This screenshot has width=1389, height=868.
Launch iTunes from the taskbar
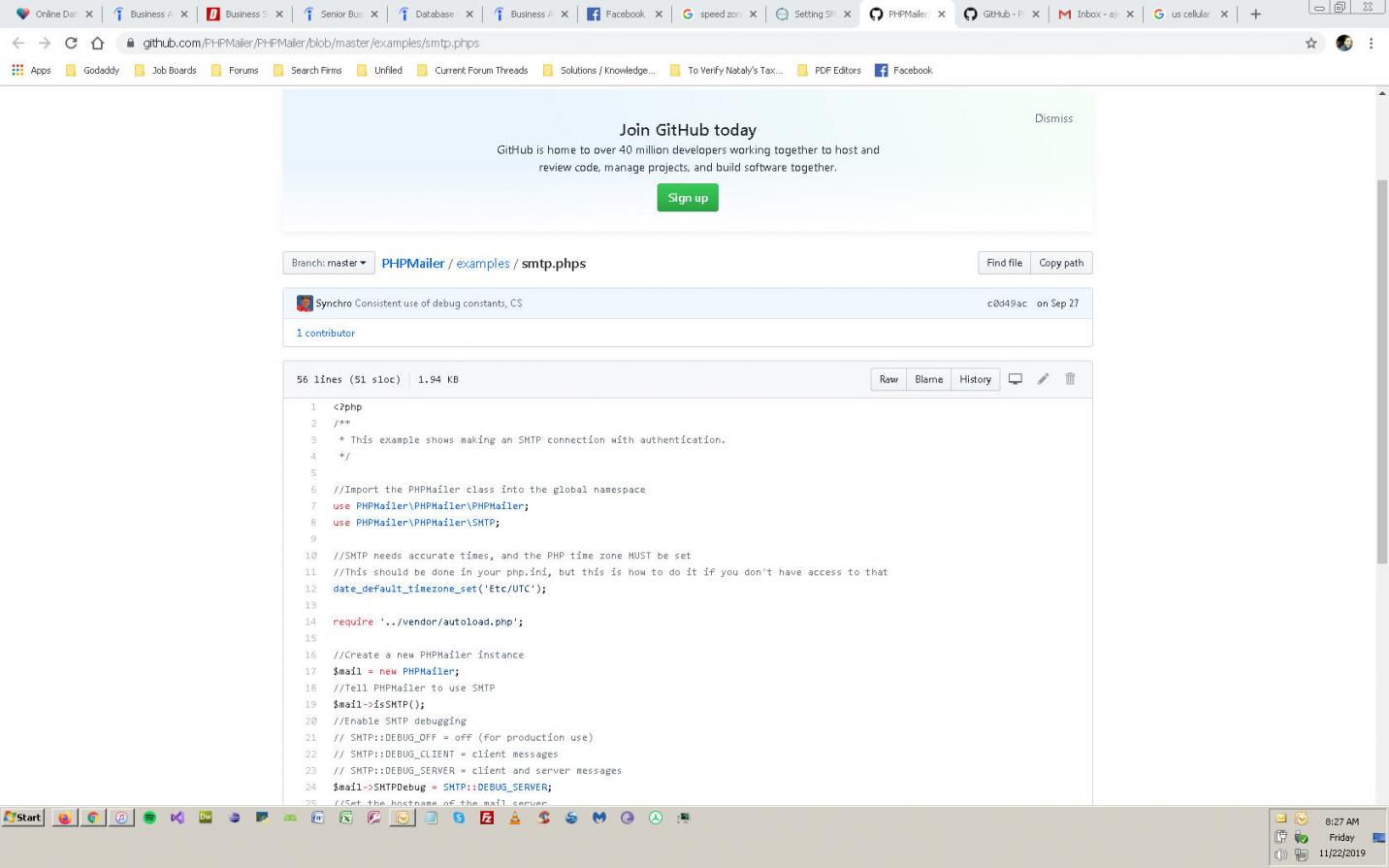[121, 818]
